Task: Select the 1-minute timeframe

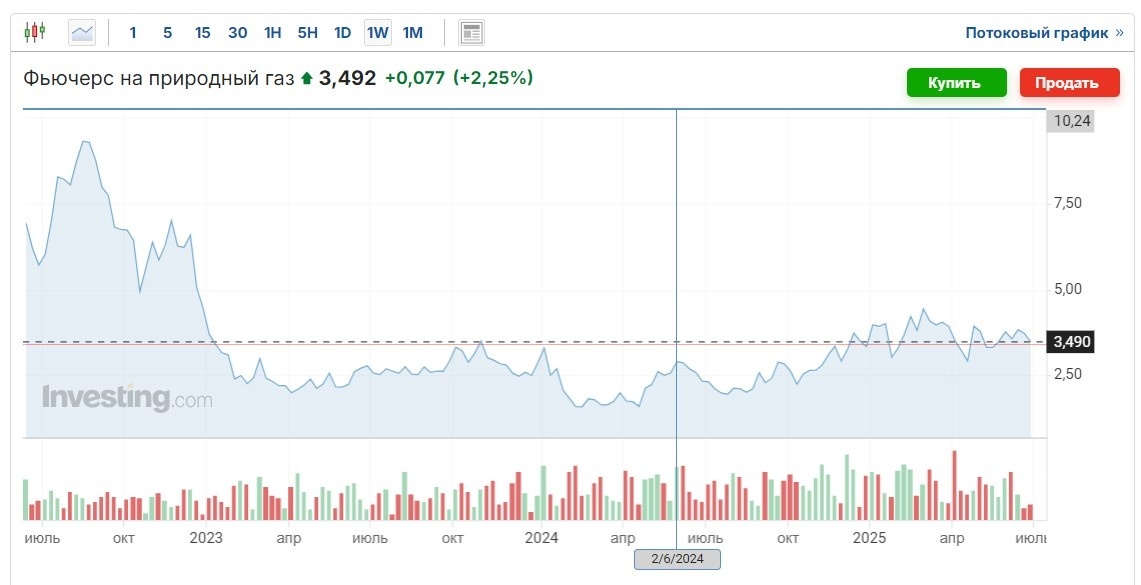Action: click(x=133, y=32)
